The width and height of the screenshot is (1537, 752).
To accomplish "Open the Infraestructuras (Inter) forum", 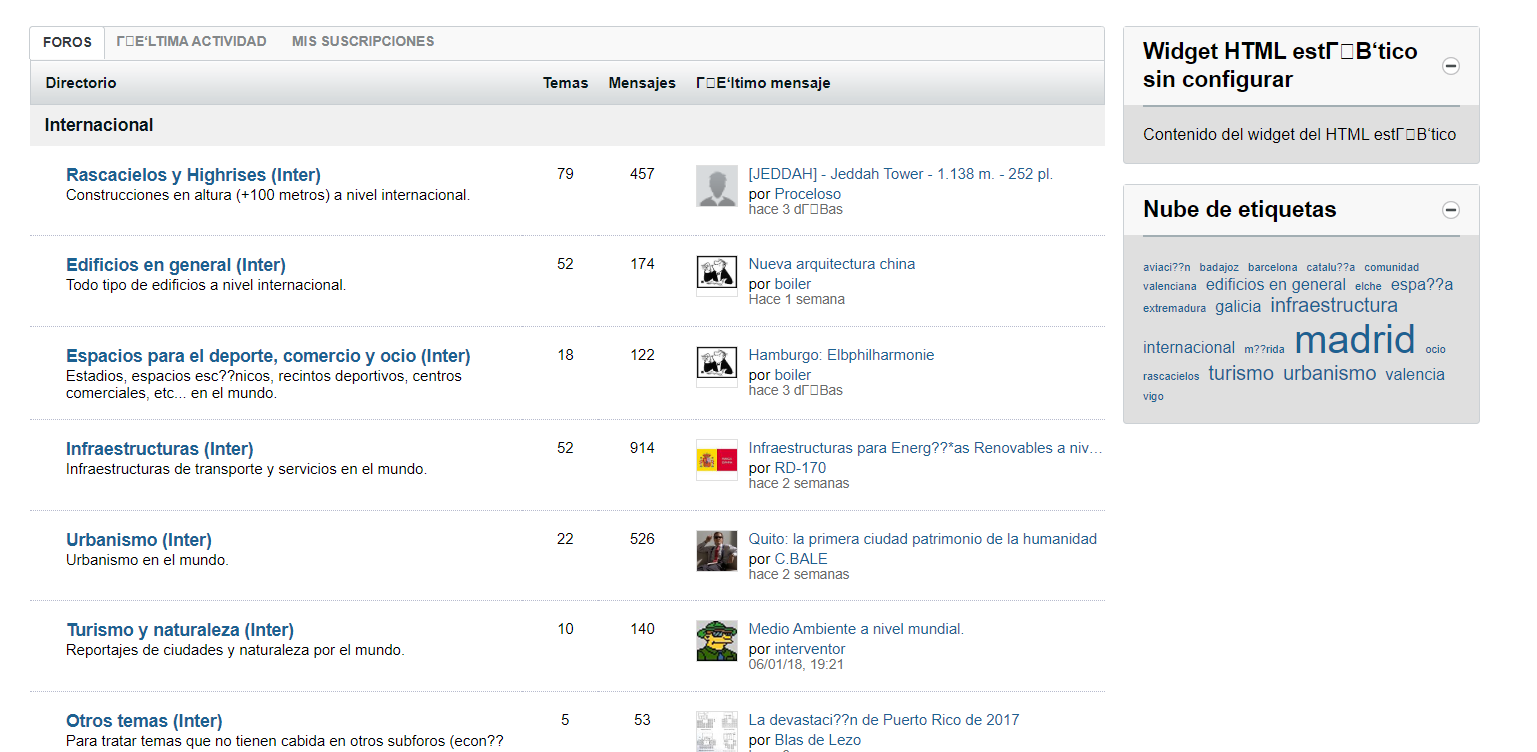I will (x=159, y=449).
